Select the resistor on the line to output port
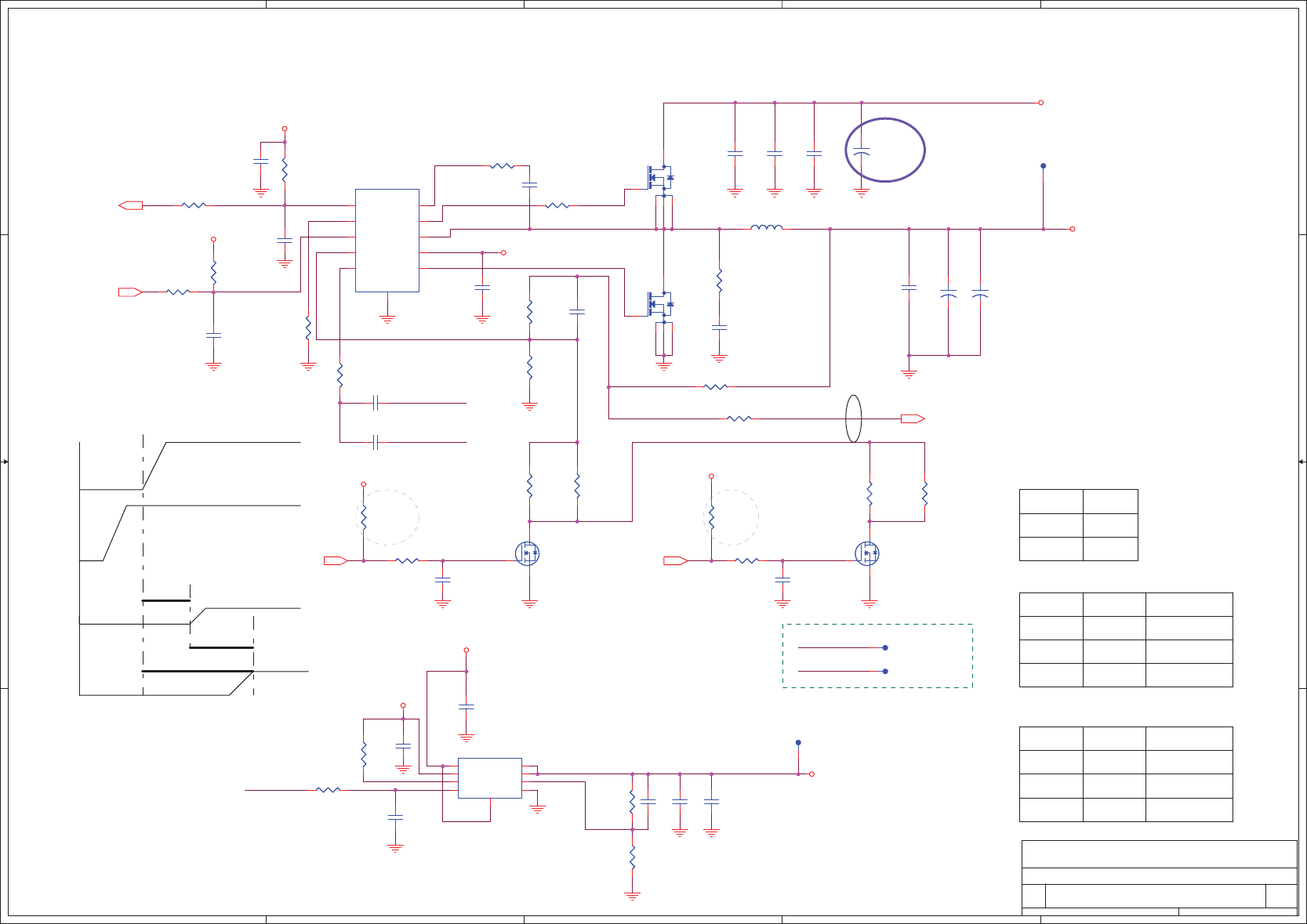 pos(739,419)
